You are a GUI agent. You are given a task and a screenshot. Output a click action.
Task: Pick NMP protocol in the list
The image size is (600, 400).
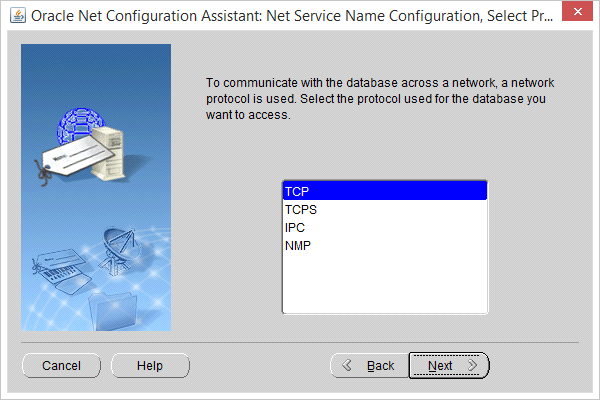(x=385, y=245)
